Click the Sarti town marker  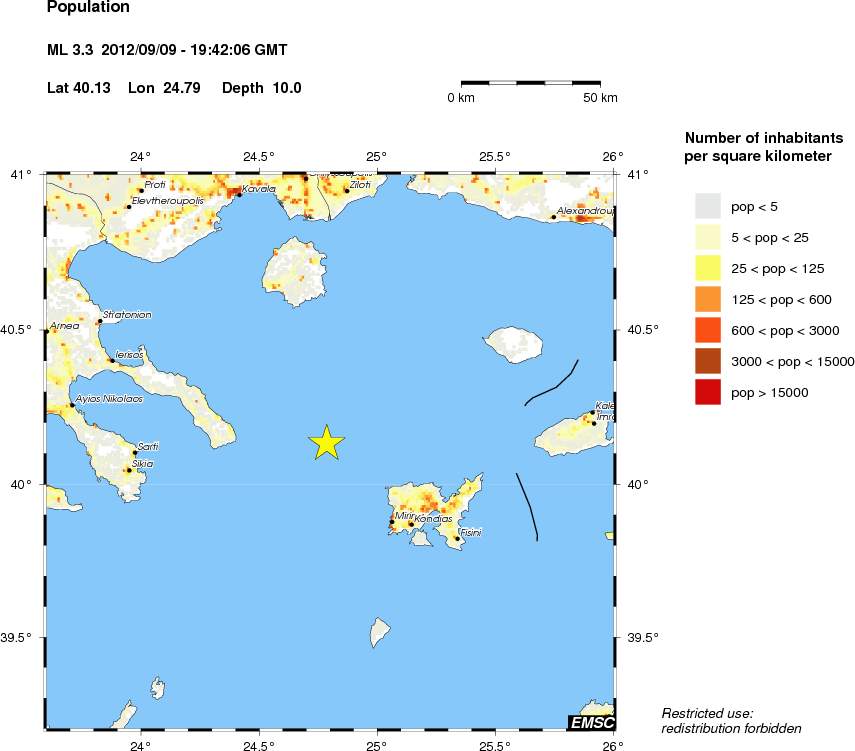135,453
